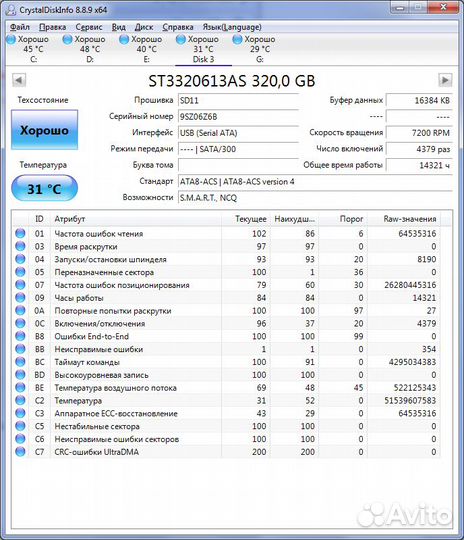Click status icon of Частота ошибок позиционирования

click(x=20, y=285)
